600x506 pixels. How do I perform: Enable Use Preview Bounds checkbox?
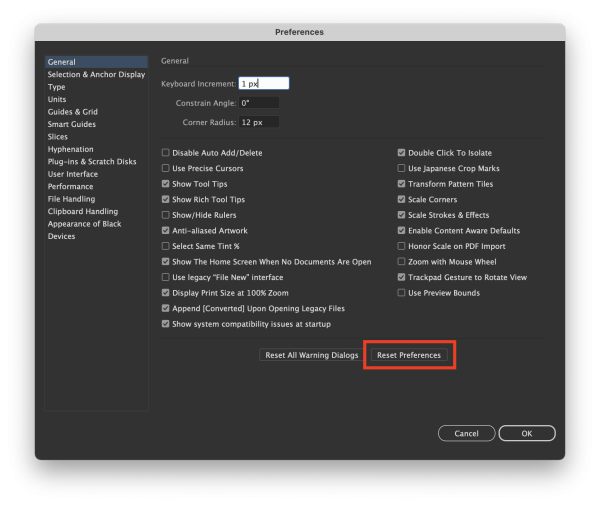[402, 293]
